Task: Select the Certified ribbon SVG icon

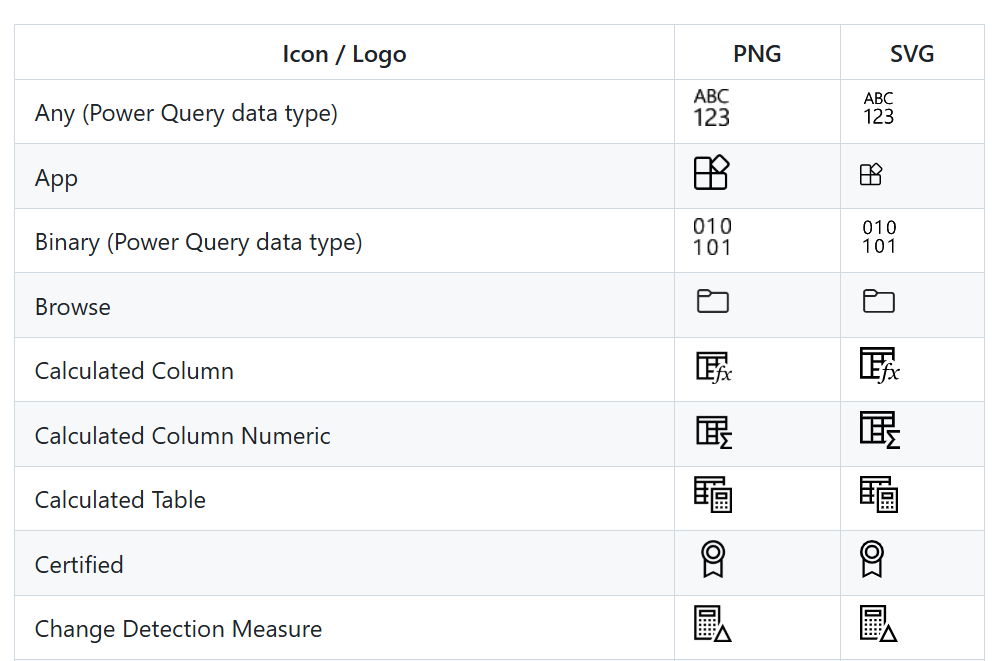Action: (872, 559)
